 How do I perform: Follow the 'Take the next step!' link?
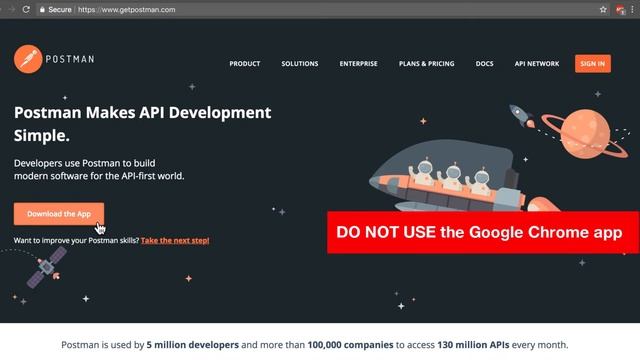coord(175,240)
